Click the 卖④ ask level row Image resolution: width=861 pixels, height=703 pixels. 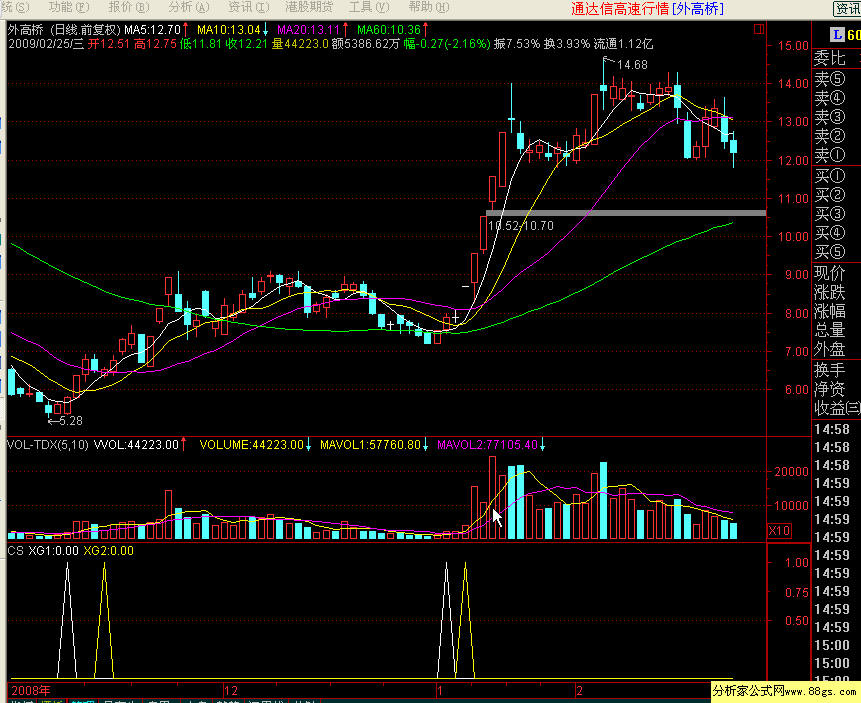tap(836, 98)
